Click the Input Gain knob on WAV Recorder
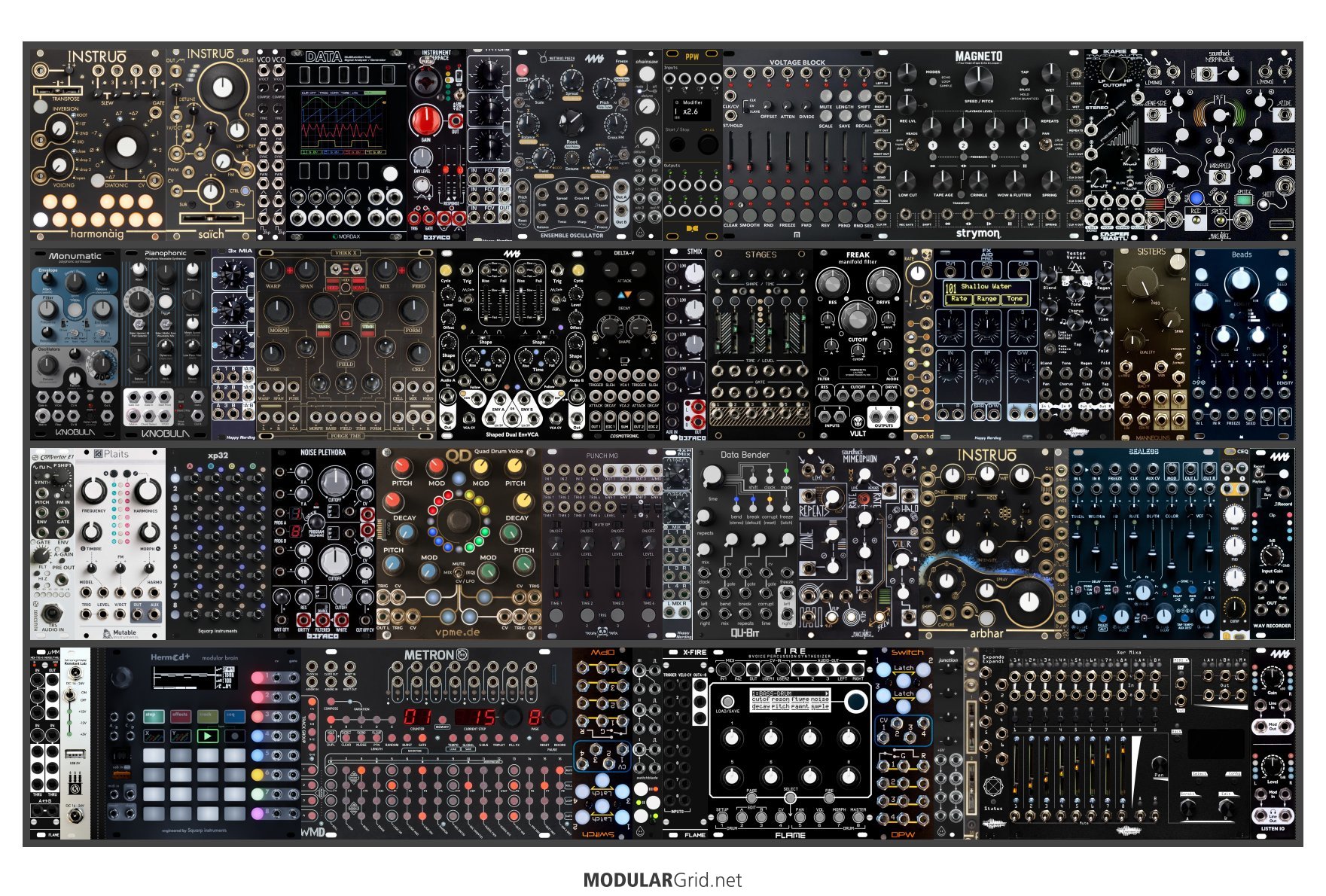Image resolution: width=1326 pixels, height=896 pixels. tap(1272, 556)
